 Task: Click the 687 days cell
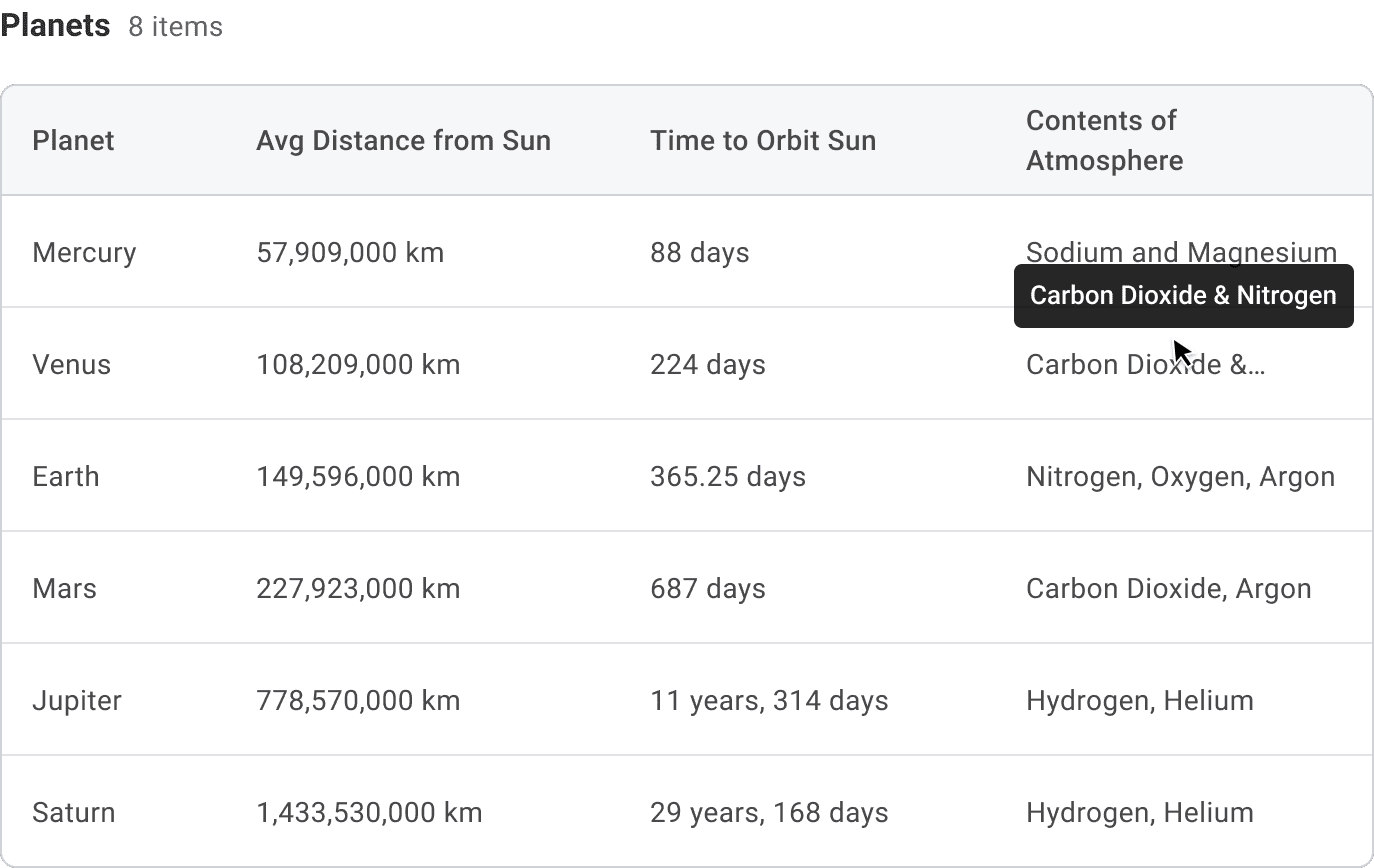click(x=707, y=588)
